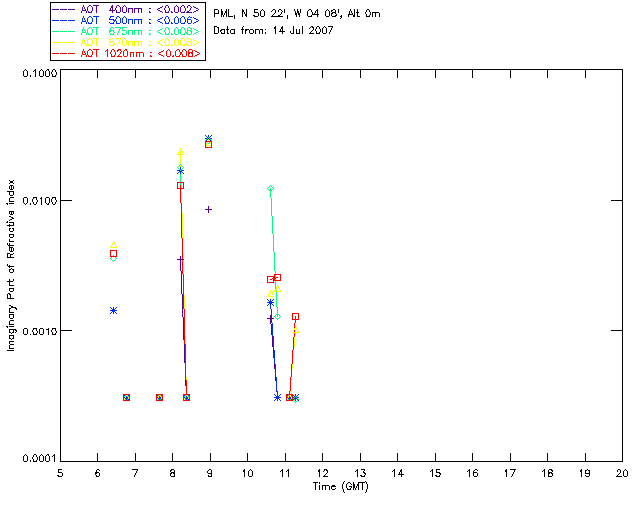Click the lone purple plus marker near 9 GMT
The image size is (640, 512).
209,210
